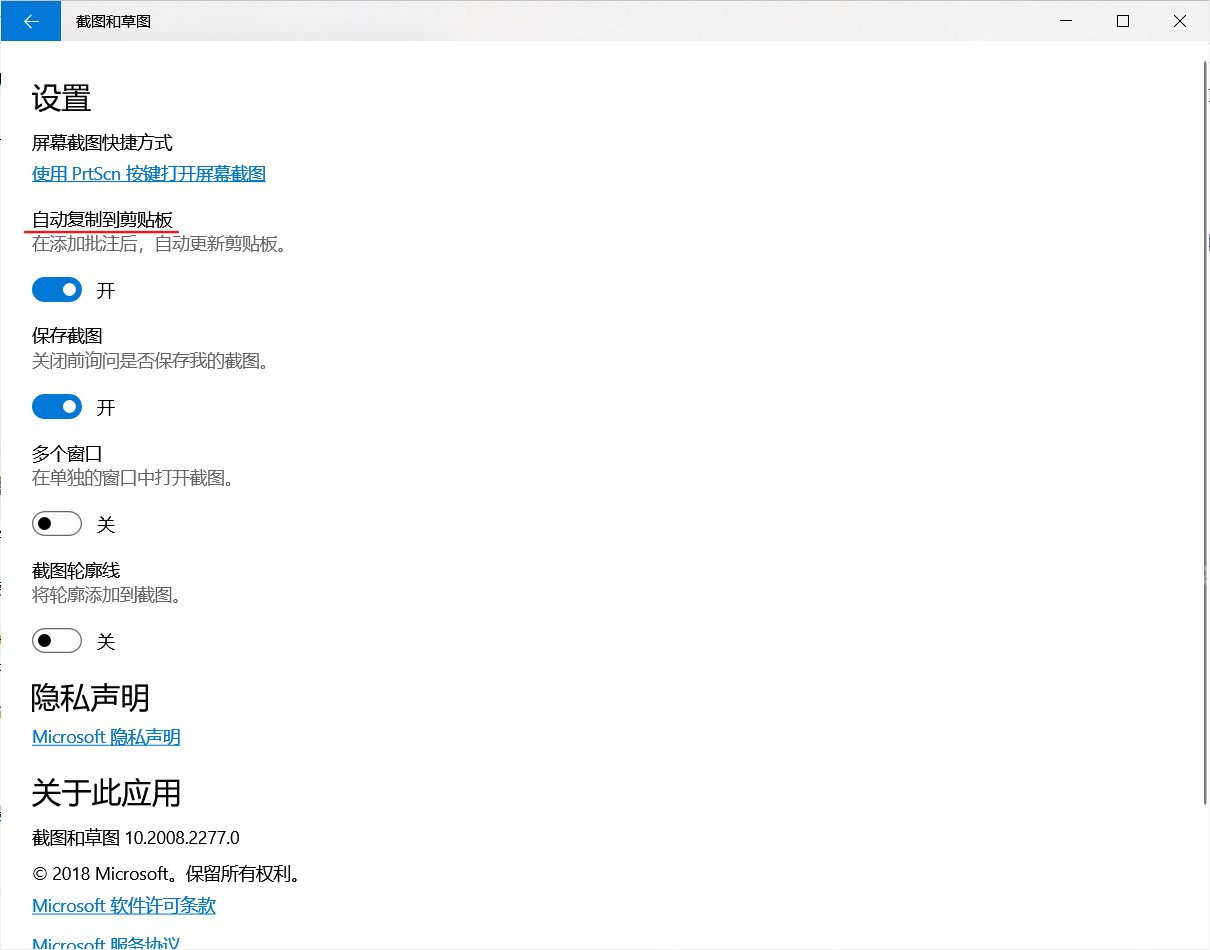Click the 隐私声明 heading
1210x950 pixels.
pos(91,698)
